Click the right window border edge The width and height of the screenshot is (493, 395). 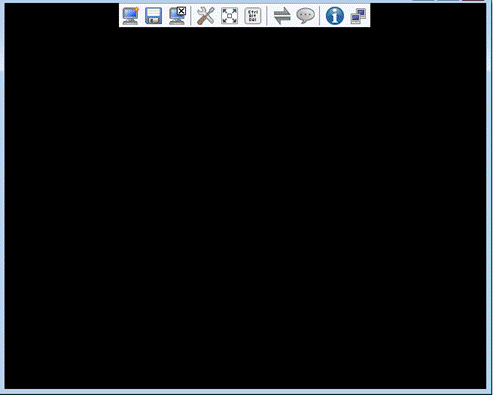tap(490, 197)
